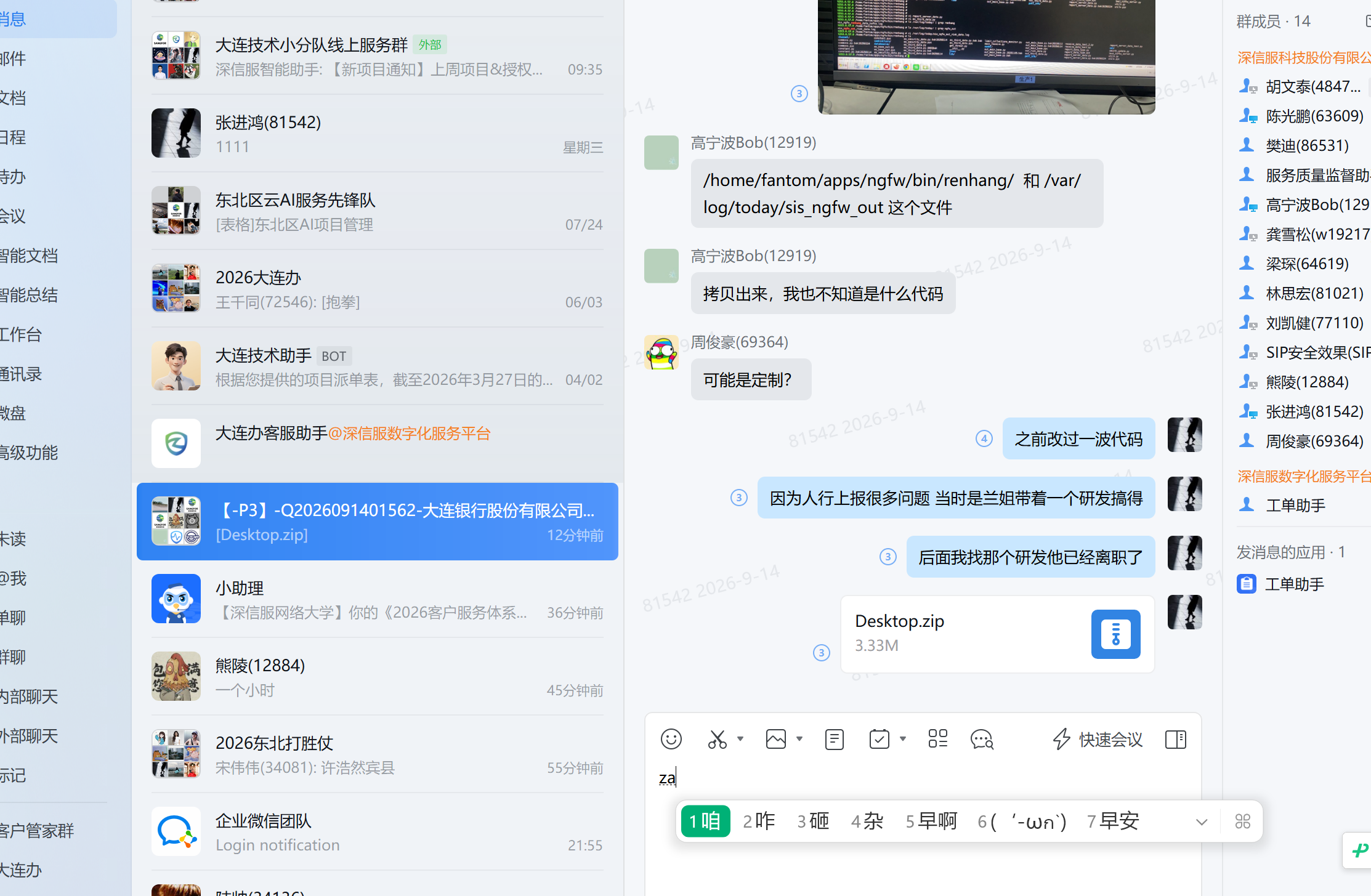Expand more IME candidates chevron

[1201, 821]
